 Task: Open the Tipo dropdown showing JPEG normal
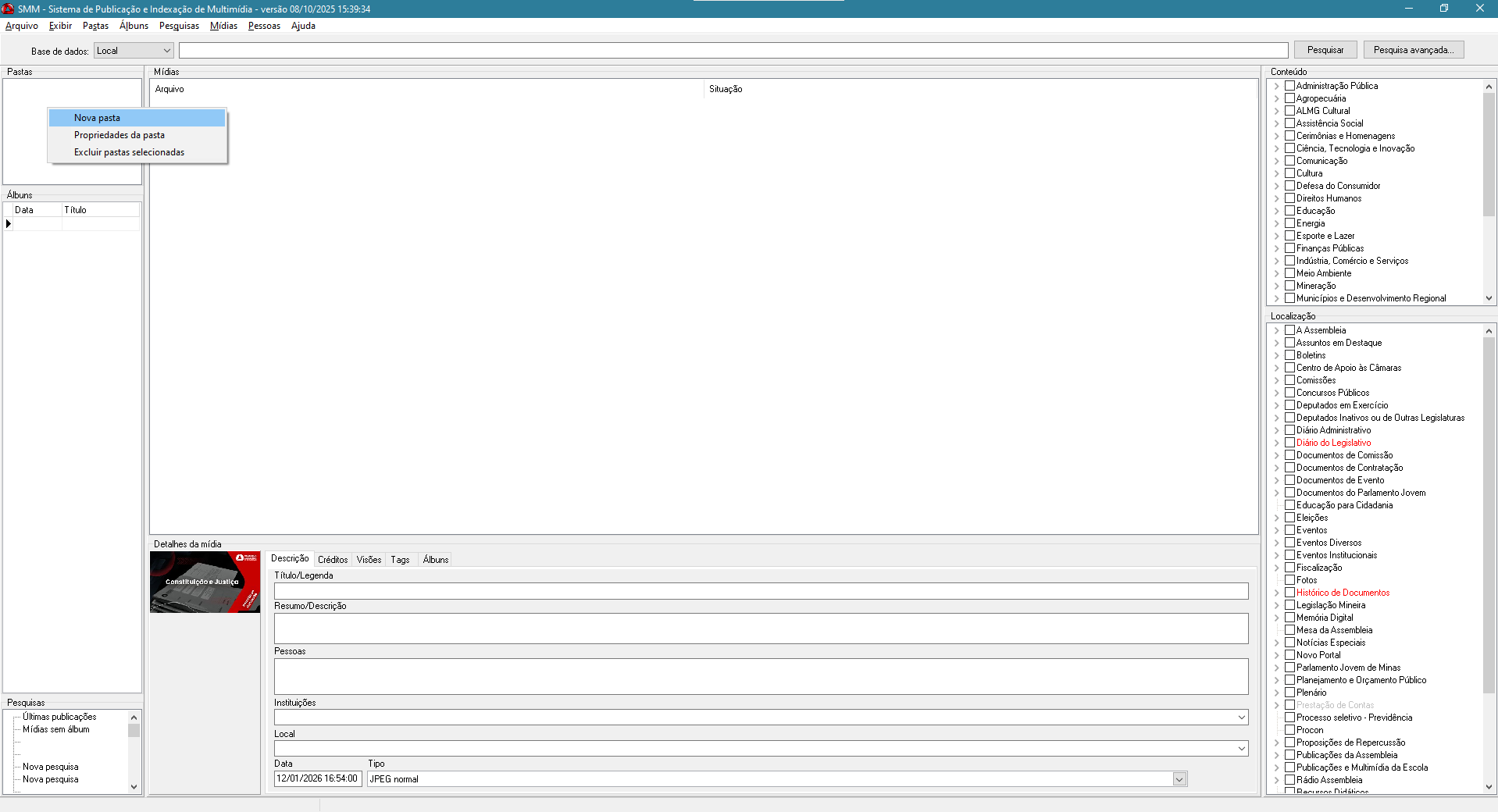(1179, 779)
